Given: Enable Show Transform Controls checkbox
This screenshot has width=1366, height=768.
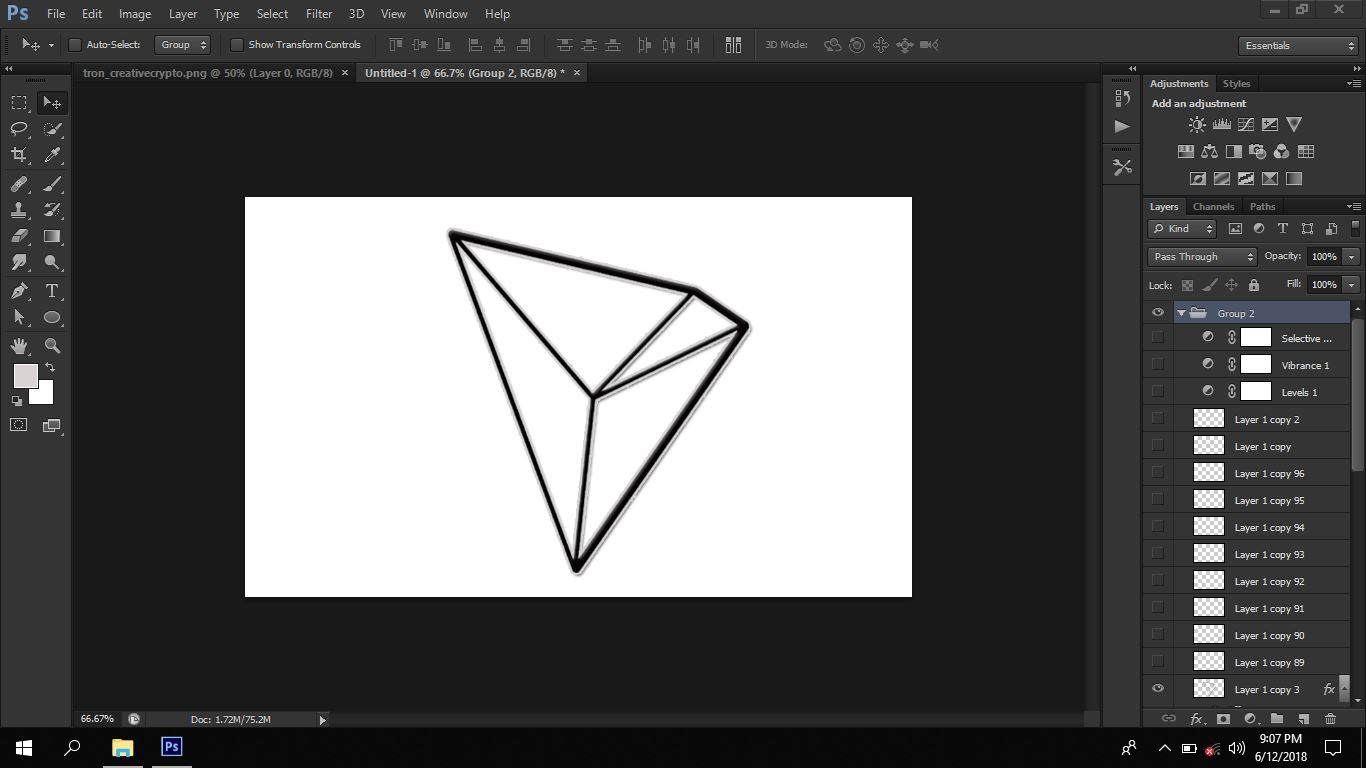Looking at the screenshot, I should pos(237,45).
